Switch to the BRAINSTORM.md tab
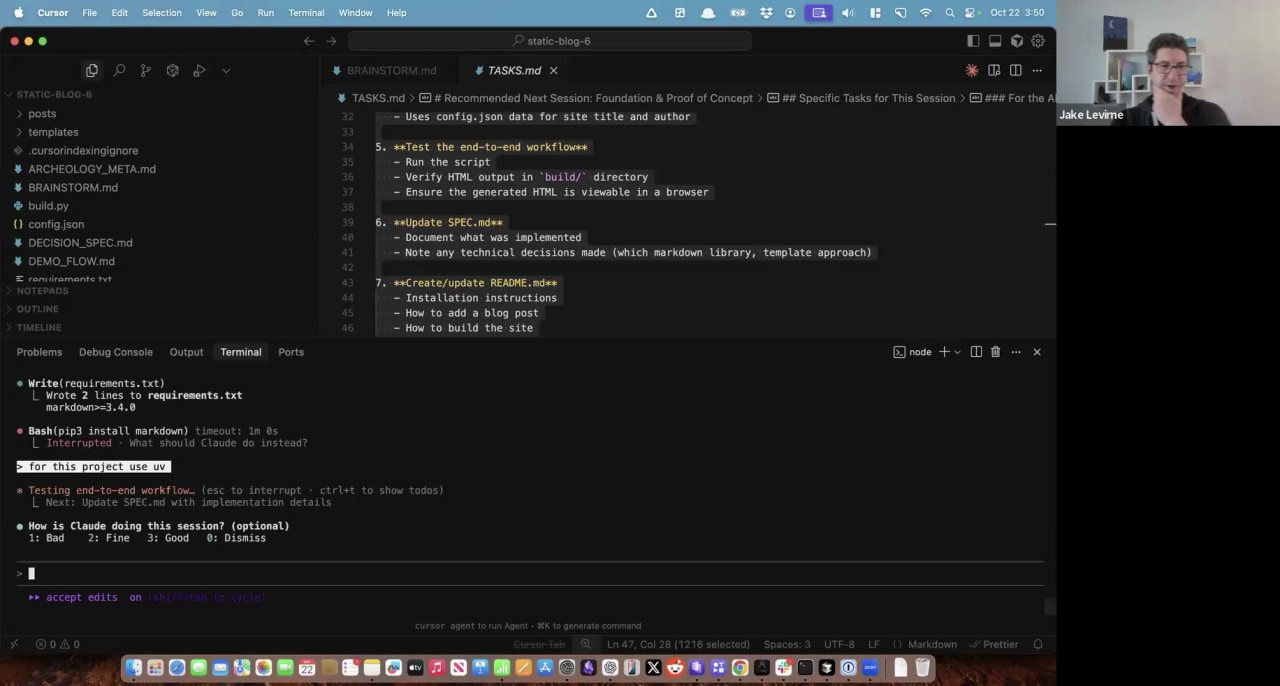The height and width of the screenshot is (686, 1280). [x=391, y=70]
